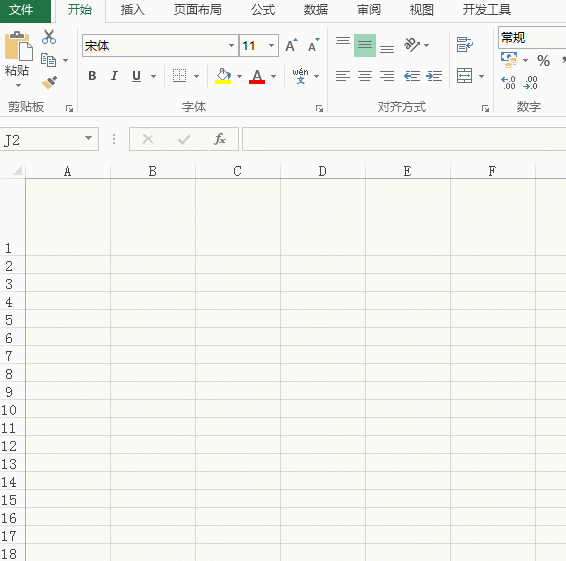Expand the font name dropdown
Screen dimensions: 566x561
(231, 45)
